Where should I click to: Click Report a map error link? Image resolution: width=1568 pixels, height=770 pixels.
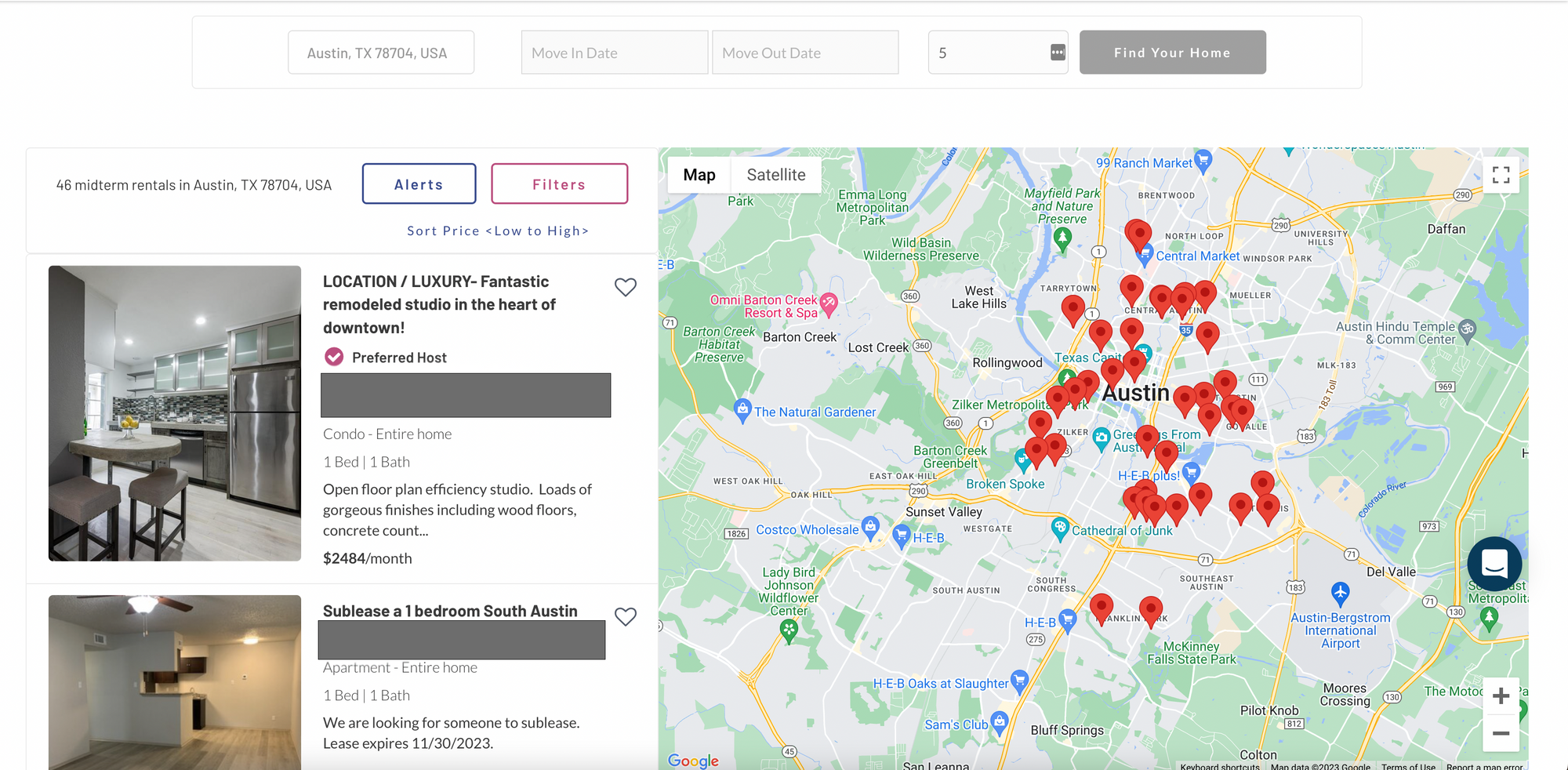1484,766
